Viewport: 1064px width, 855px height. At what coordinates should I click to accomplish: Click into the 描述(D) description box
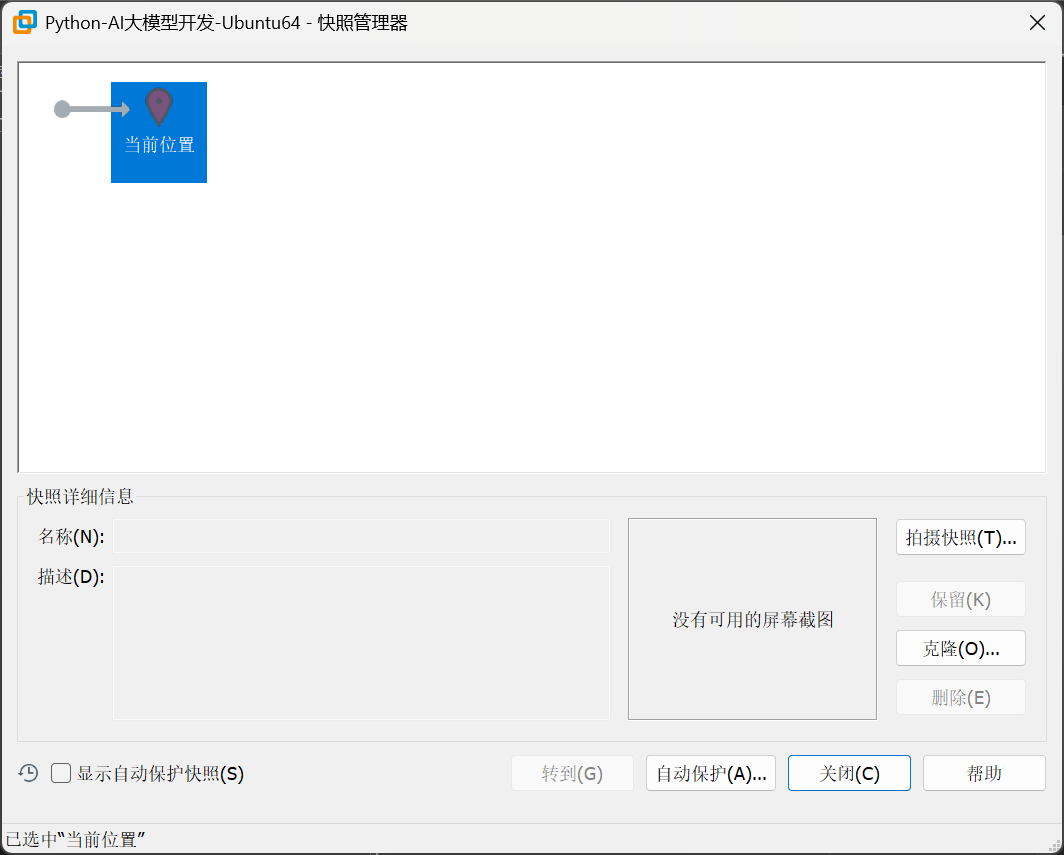(361, 643)
